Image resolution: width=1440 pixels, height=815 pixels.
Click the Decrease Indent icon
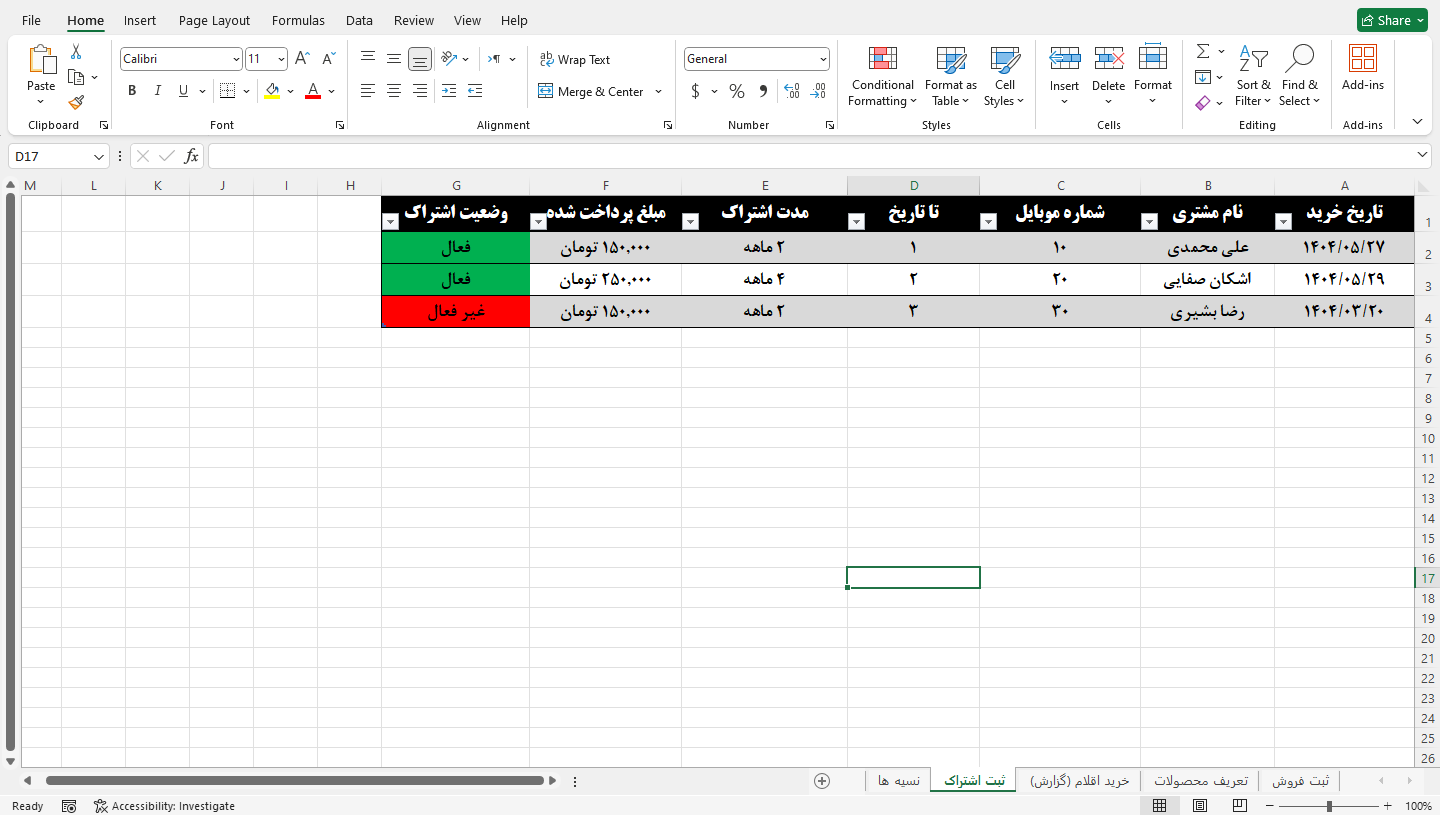(x=448, y=91)
